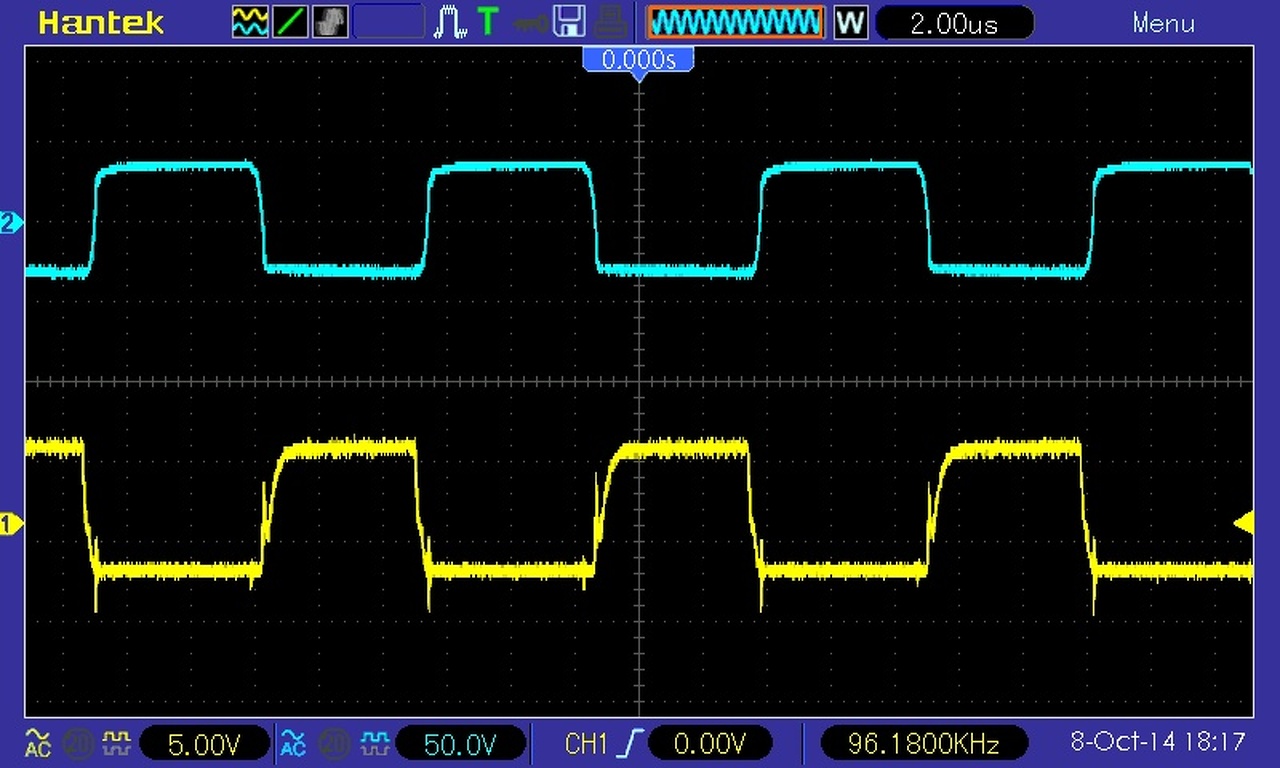Open the 2.00us timebase selector
This screenshot has height=768, width=1280.
click(x=954, y=22)
